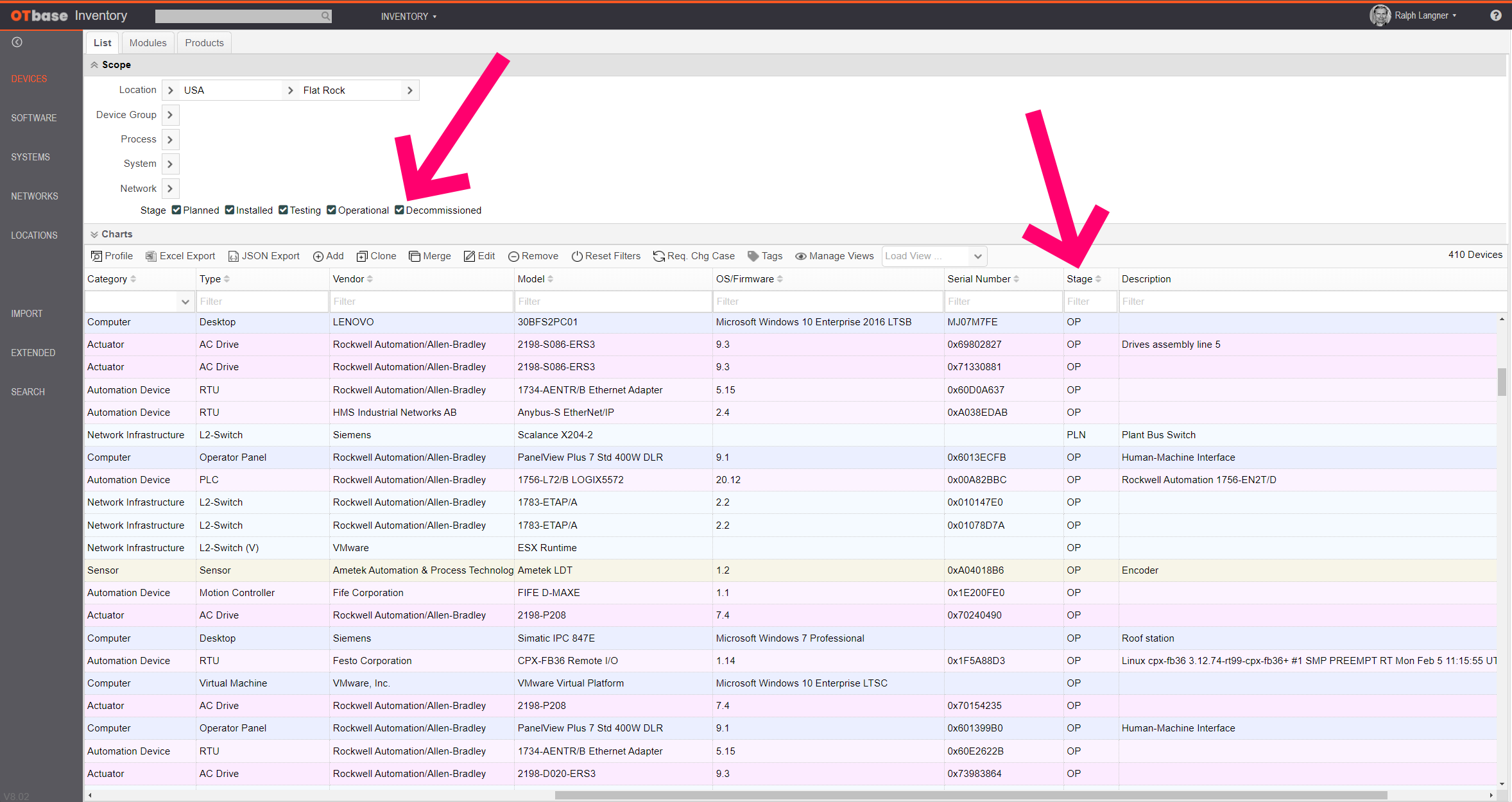Select the Scalance X204-2 row

pyautogui.click(x=791, y=435)
